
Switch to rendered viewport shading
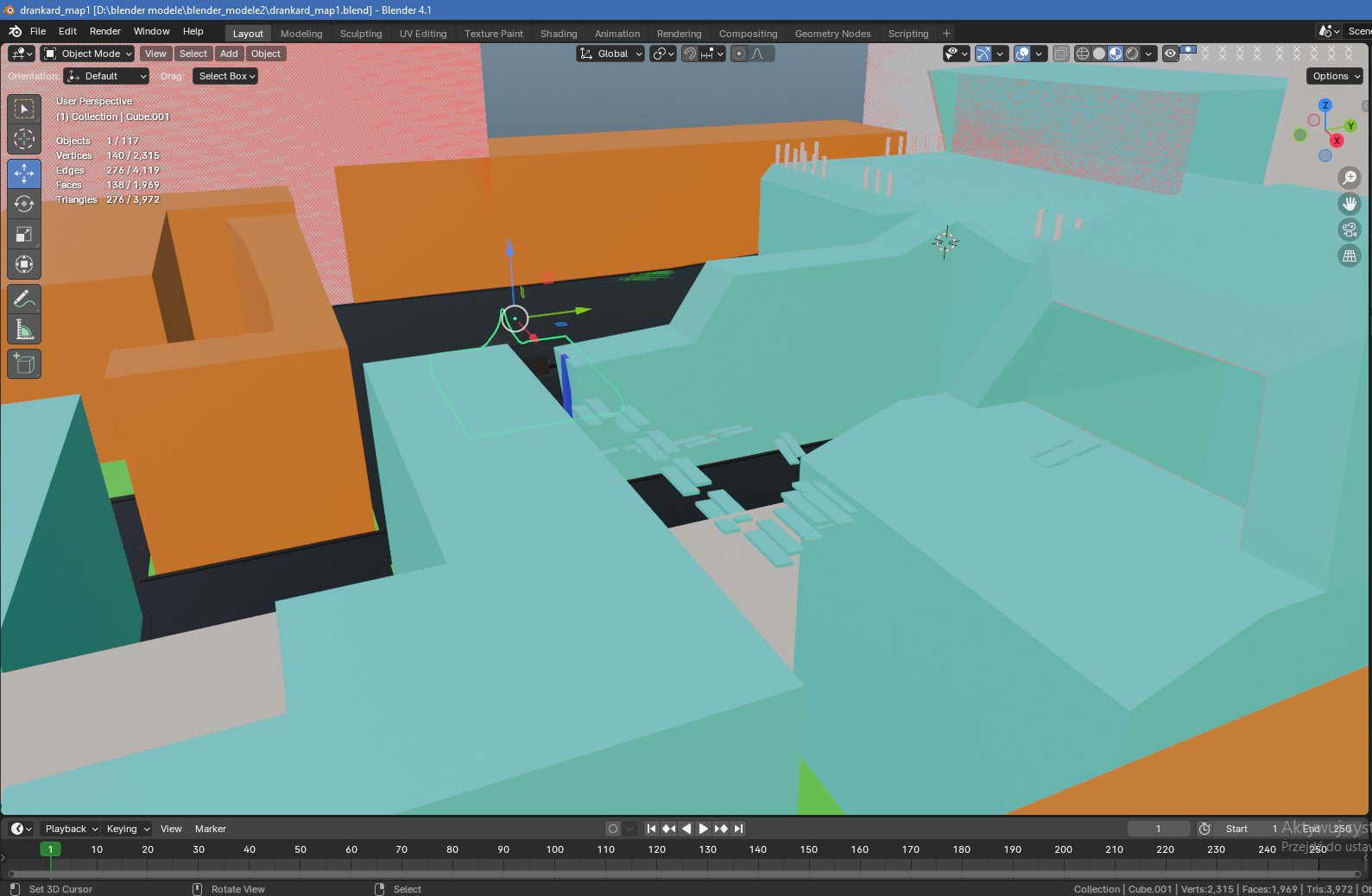click(1132, 54)
